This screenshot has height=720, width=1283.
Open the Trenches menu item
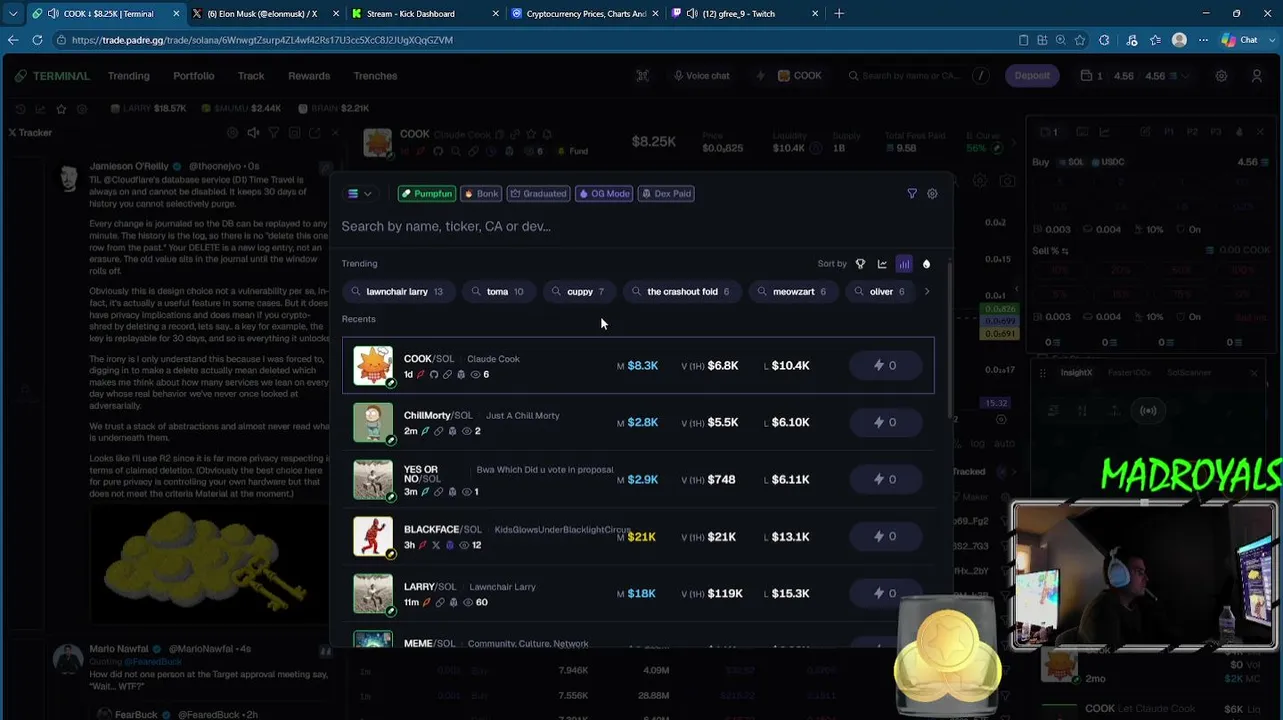375,76
